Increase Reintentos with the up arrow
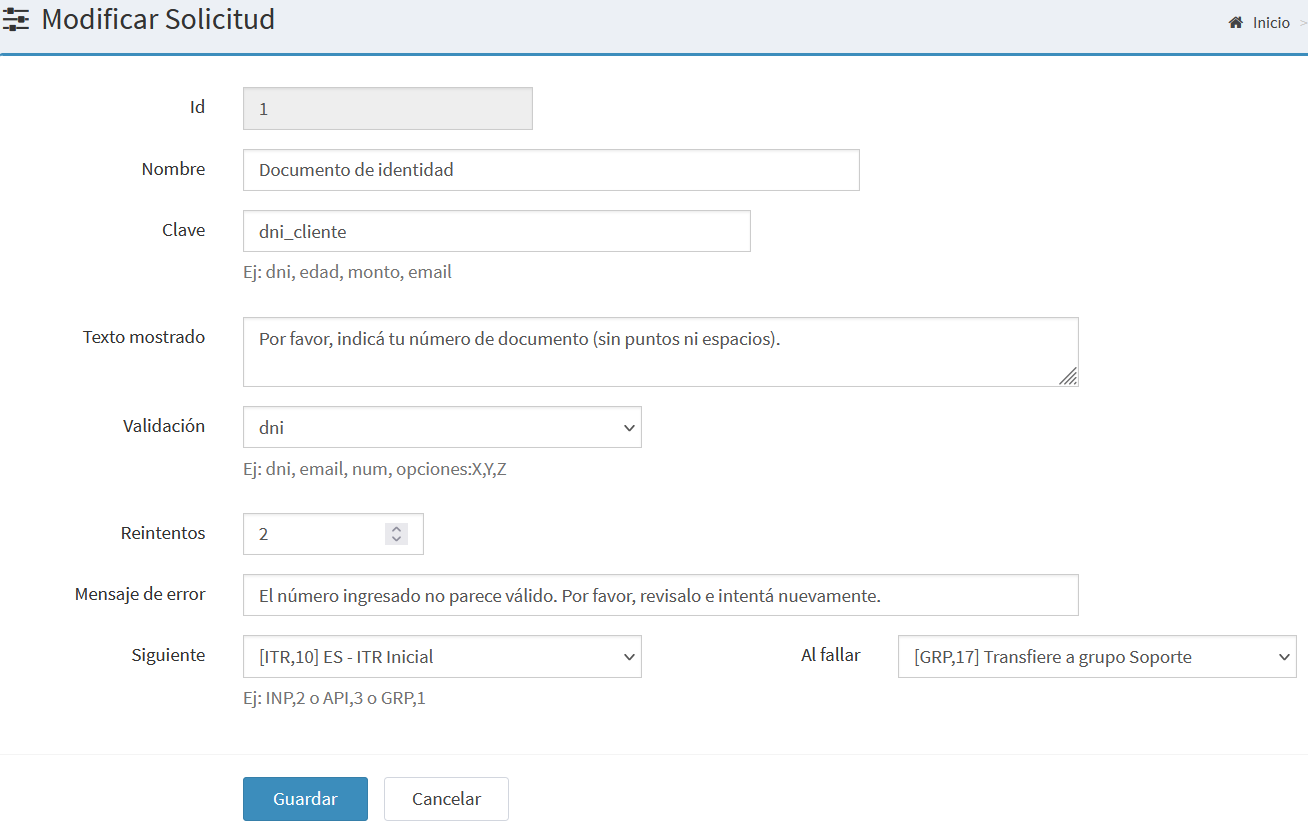This screenshot has width=1308, height=823. [396, 529]
